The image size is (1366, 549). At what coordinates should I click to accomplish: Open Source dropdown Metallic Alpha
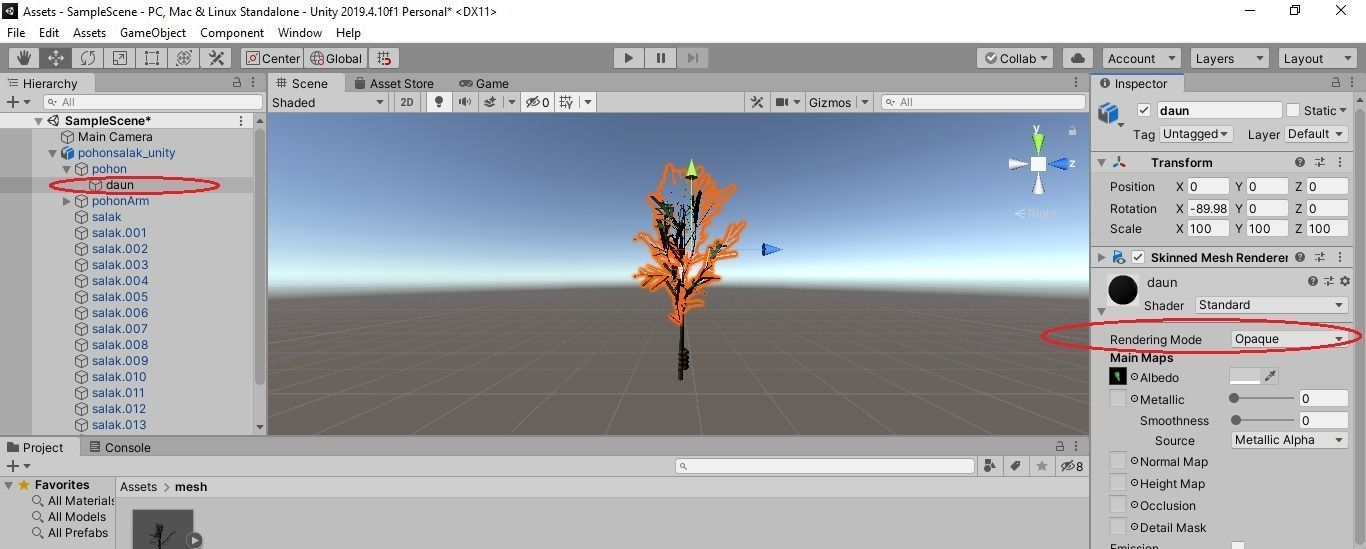1289,440
